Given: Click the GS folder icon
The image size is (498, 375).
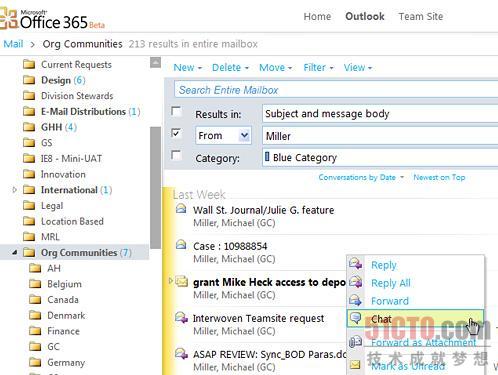Looking at the screenshot, I should [x=29, y=143].
